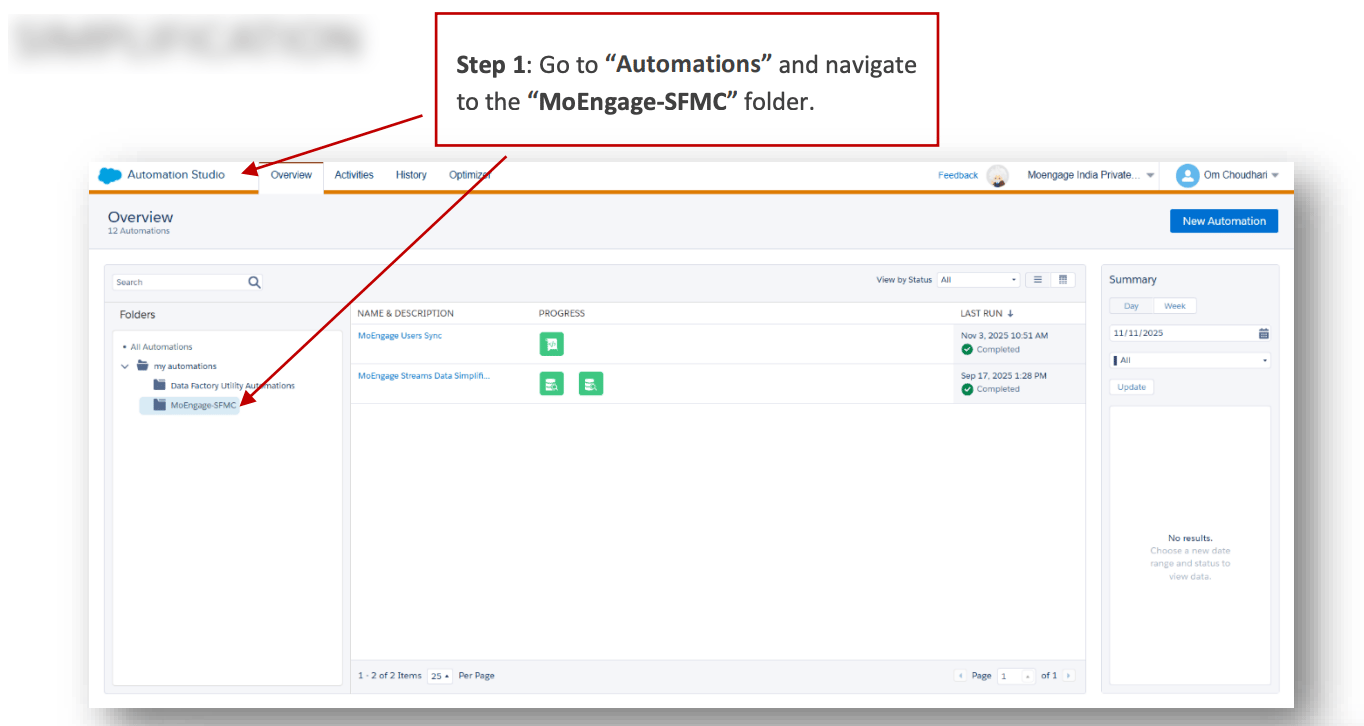
Task: Click Completed status icon for Nov 3 run
Action: coord(967,349)
